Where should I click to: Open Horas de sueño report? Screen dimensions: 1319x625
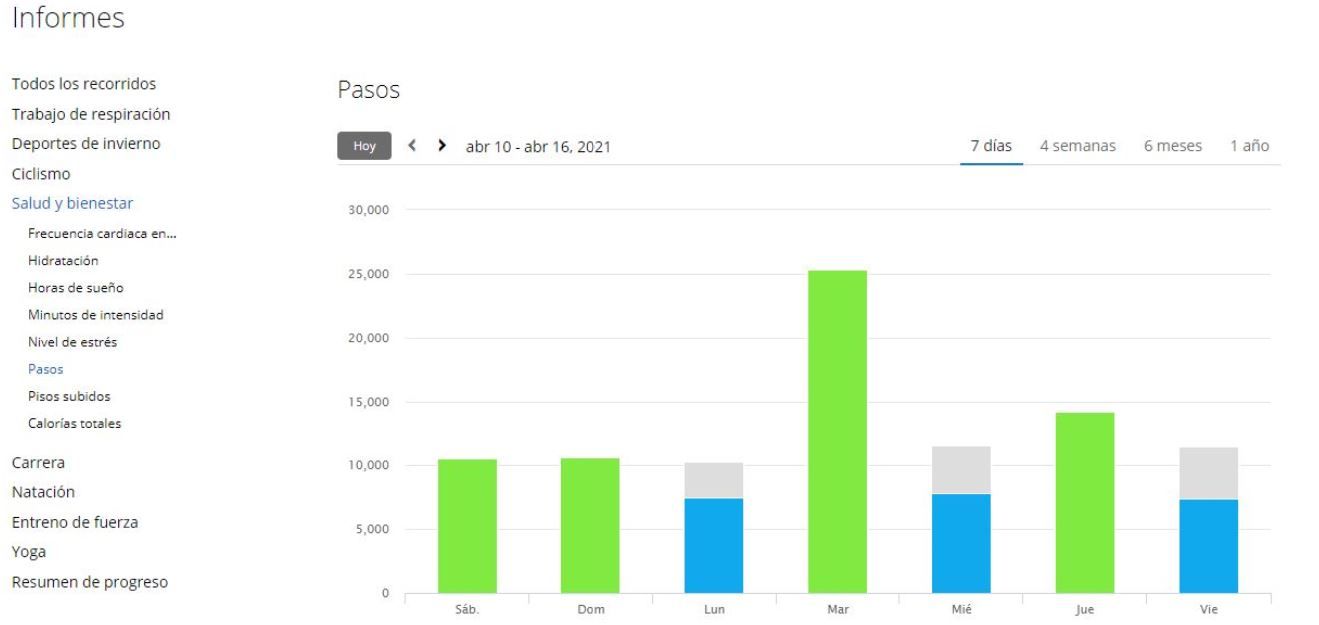[x=76, y=288]
